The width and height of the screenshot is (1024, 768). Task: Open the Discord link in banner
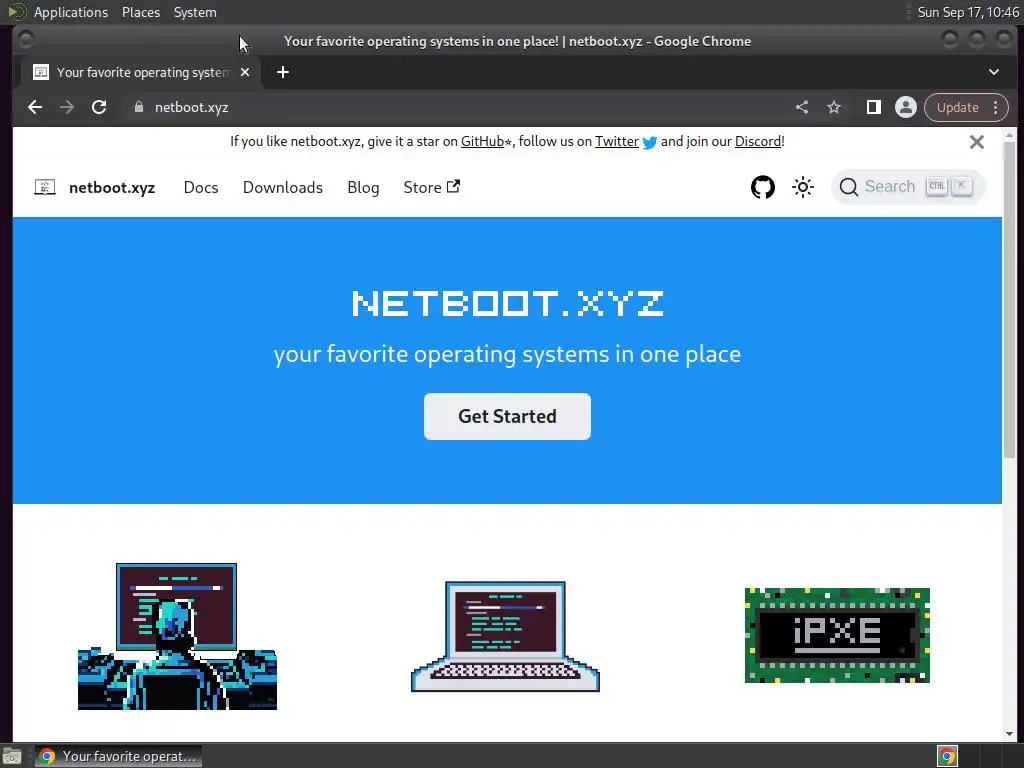tap(758, 142)
